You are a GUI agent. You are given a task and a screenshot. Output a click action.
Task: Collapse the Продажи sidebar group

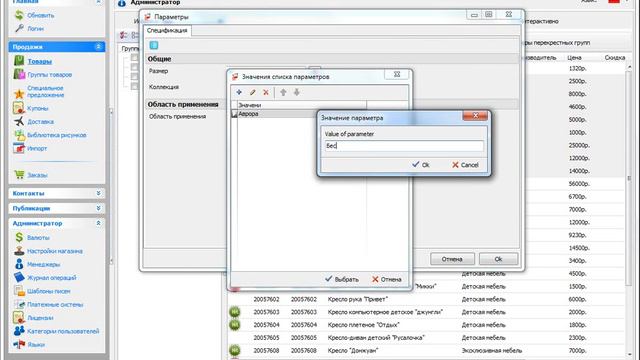[98, 47]
